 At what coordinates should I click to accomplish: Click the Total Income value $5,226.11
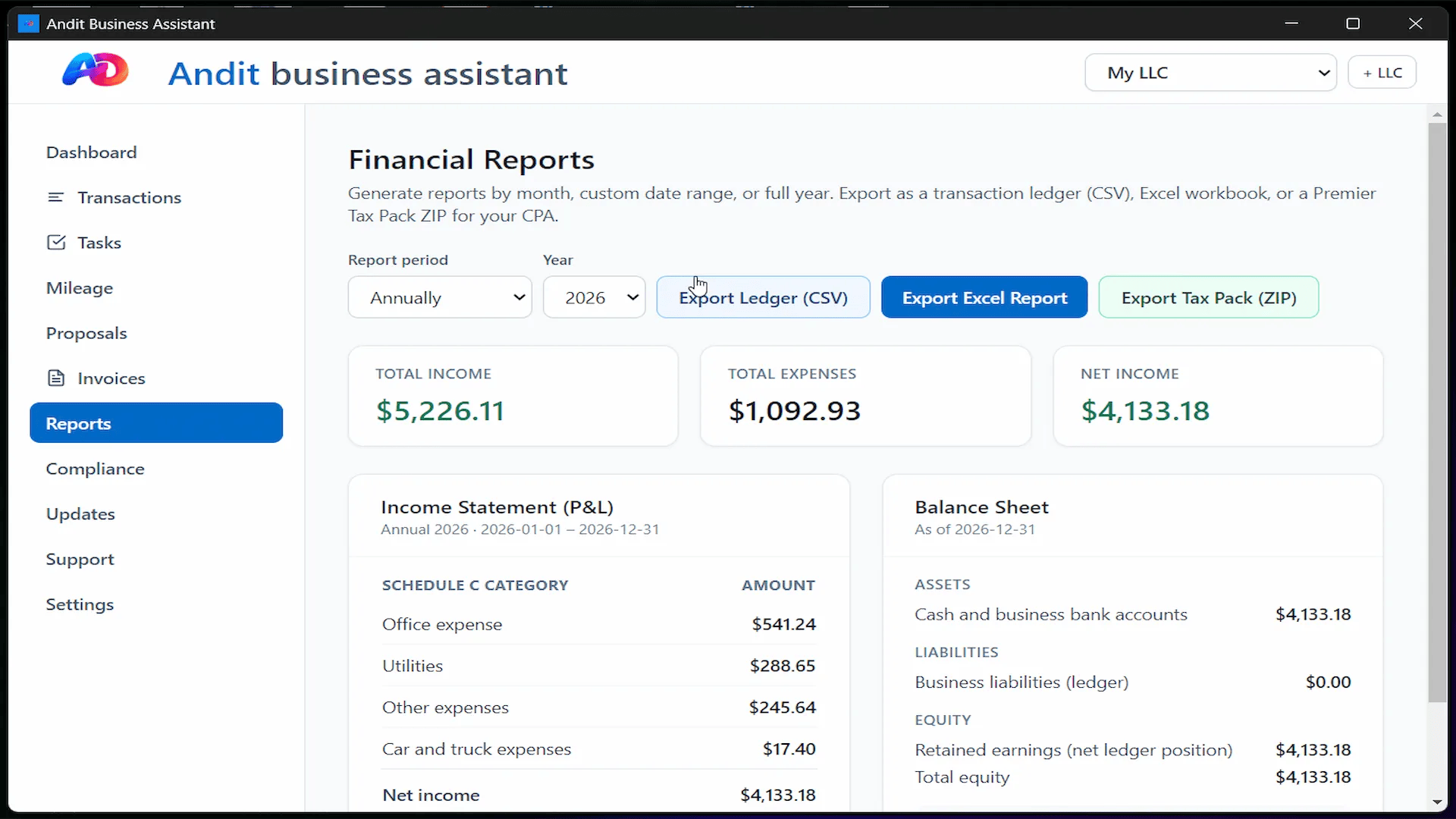[x=440, y=411]
